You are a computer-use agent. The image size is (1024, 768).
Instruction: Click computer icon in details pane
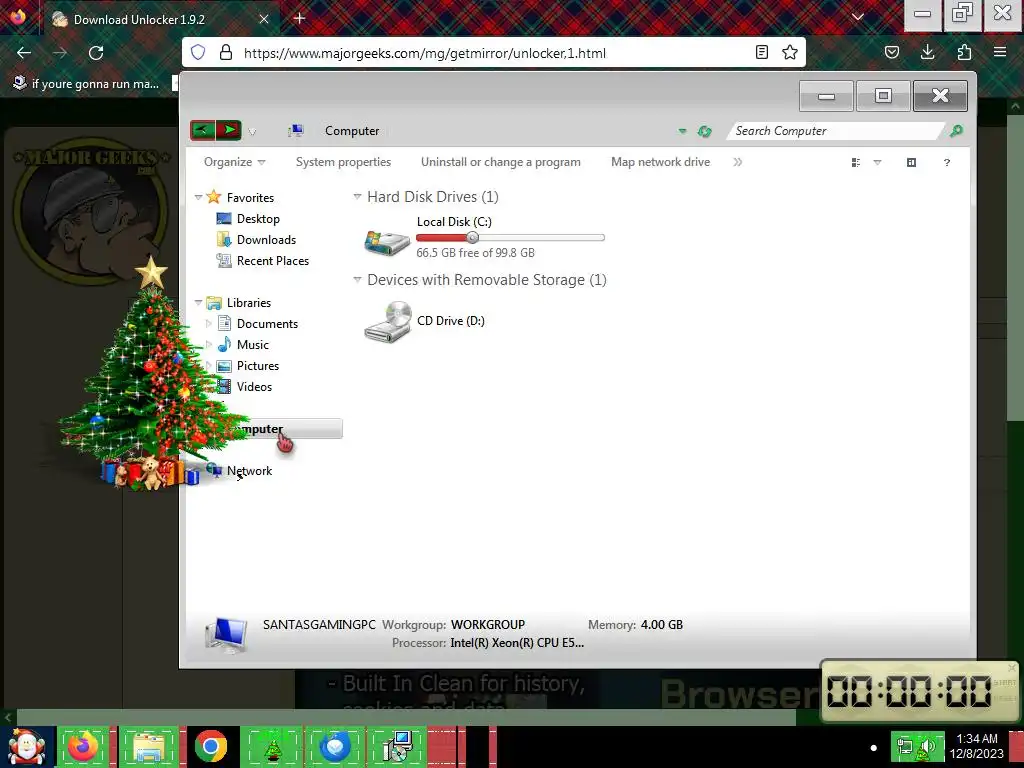(226, 635)
